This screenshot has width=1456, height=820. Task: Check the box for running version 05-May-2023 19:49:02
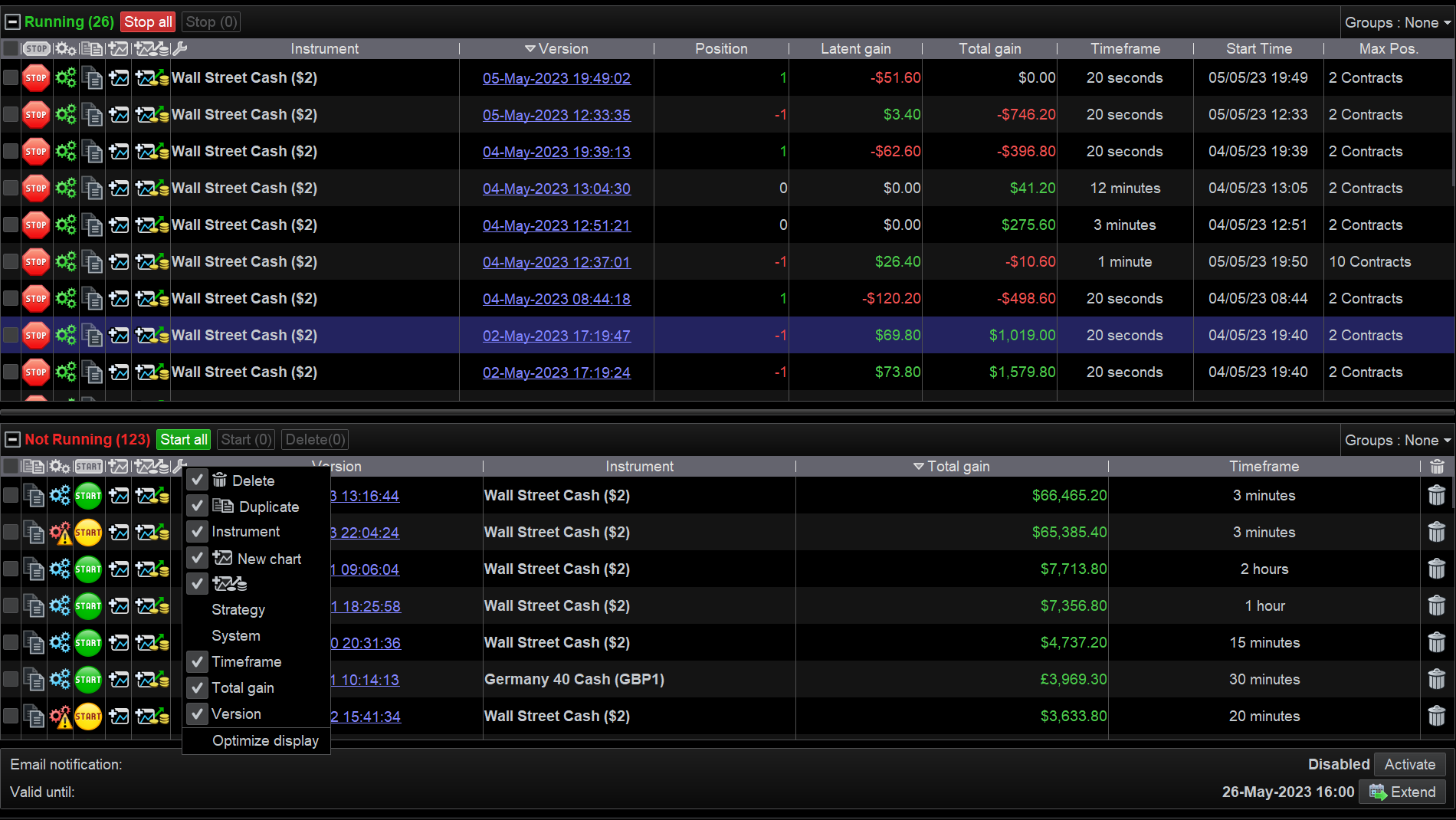pyautogui.click(x=11, y=78)
